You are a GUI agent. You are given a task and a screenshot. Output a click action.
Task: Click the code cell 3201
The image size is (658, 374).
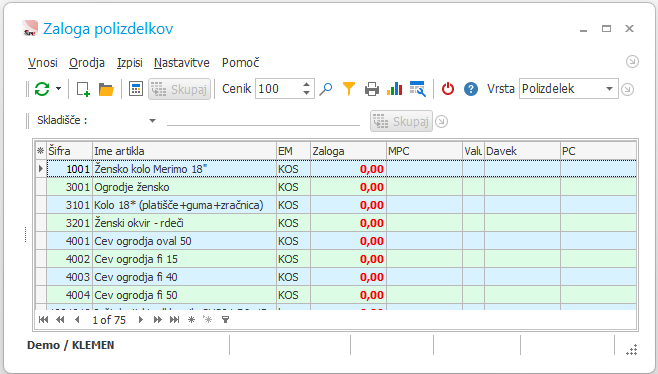69,223
